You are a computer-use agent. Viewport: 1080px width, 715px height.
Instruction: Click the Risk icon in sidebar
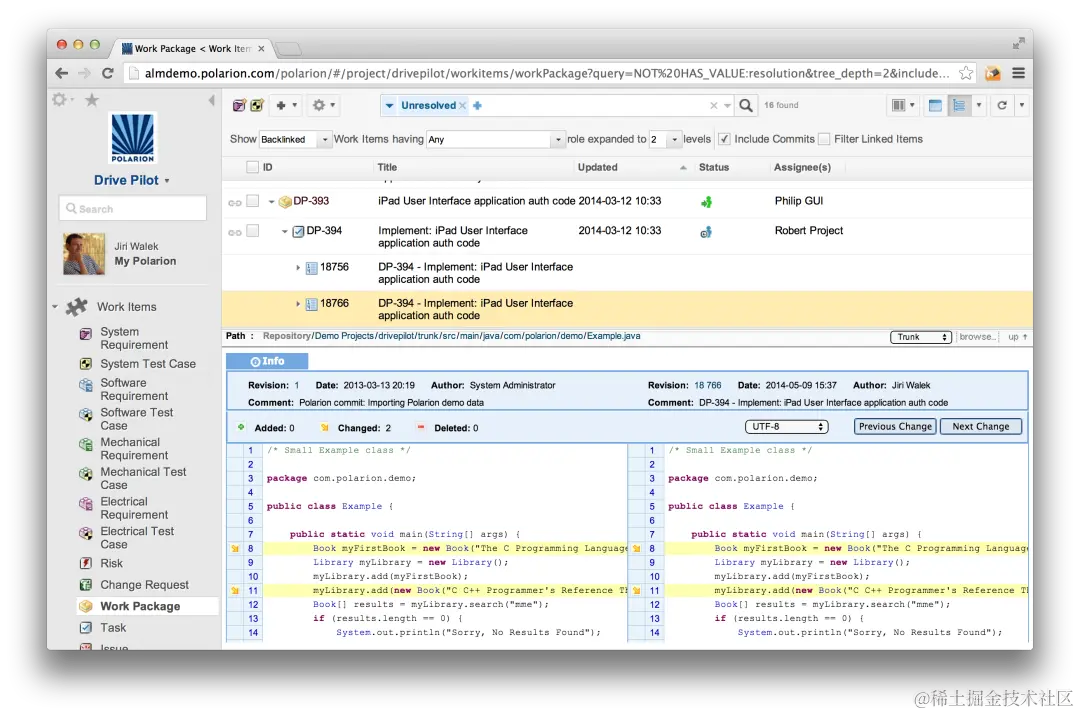tap(85, 563)
